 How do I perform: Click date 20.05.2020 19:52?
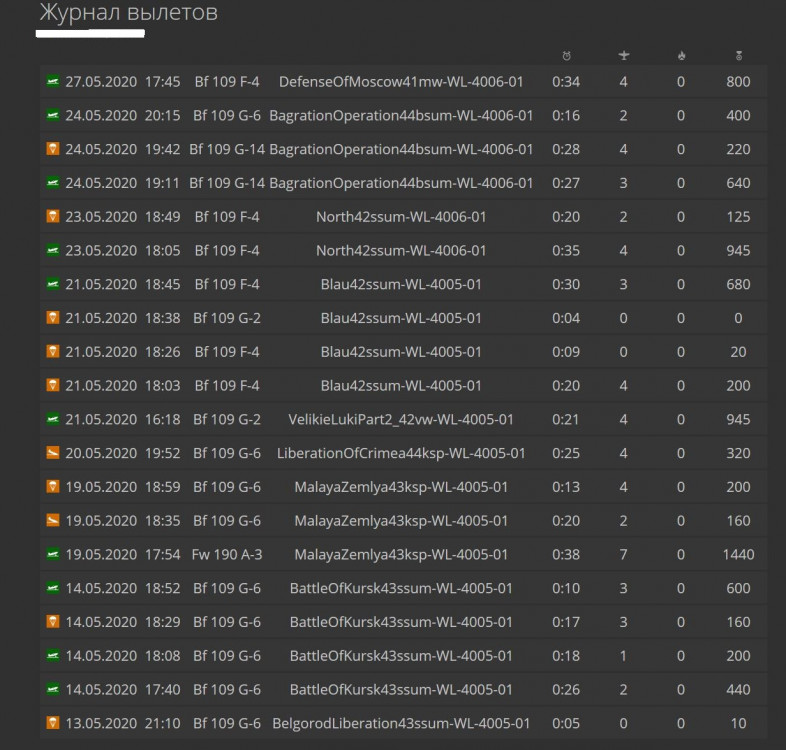tap(123, 453)
